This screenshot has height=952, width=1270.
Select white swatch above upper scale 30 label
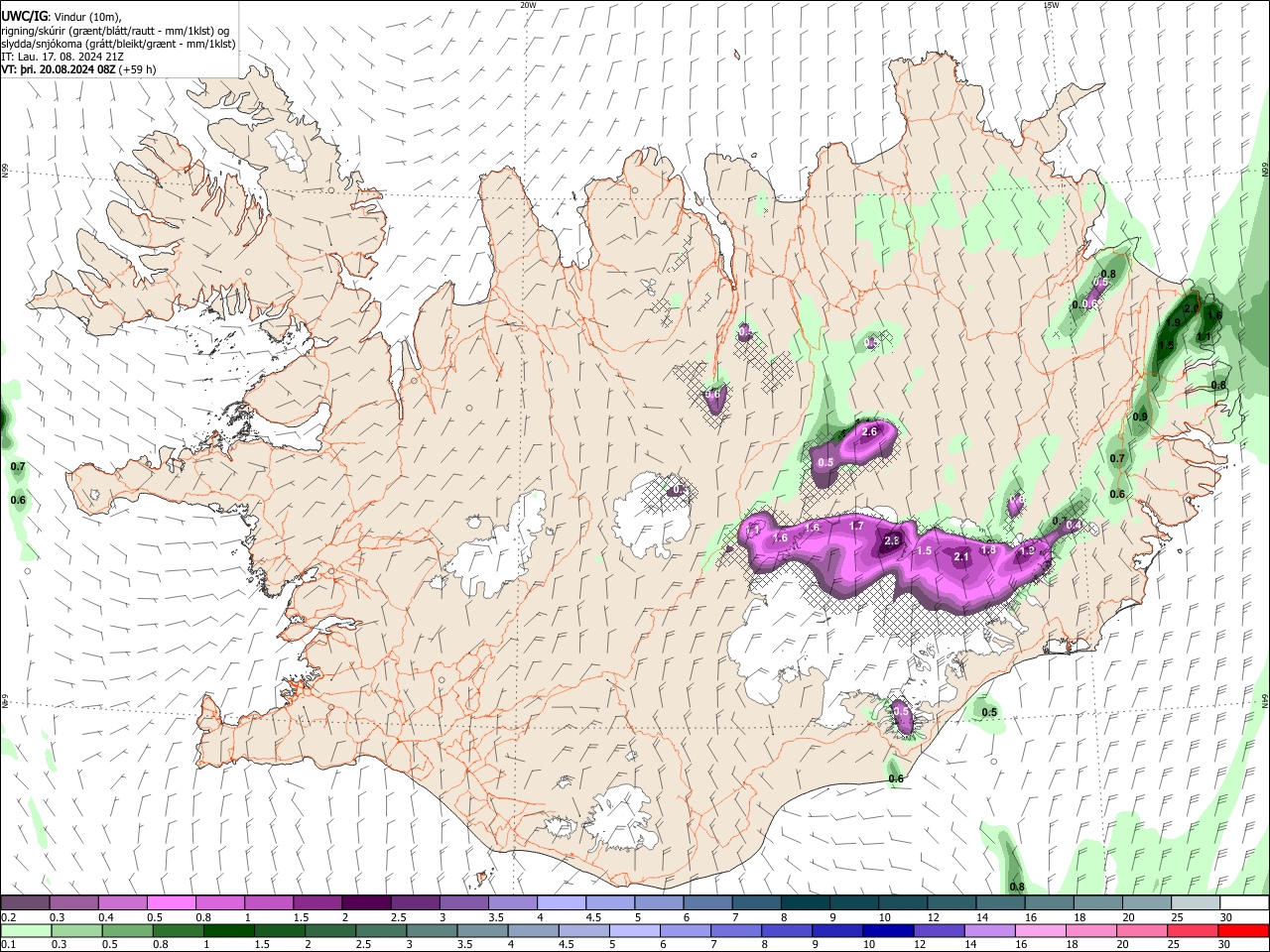click(1245, 903)
